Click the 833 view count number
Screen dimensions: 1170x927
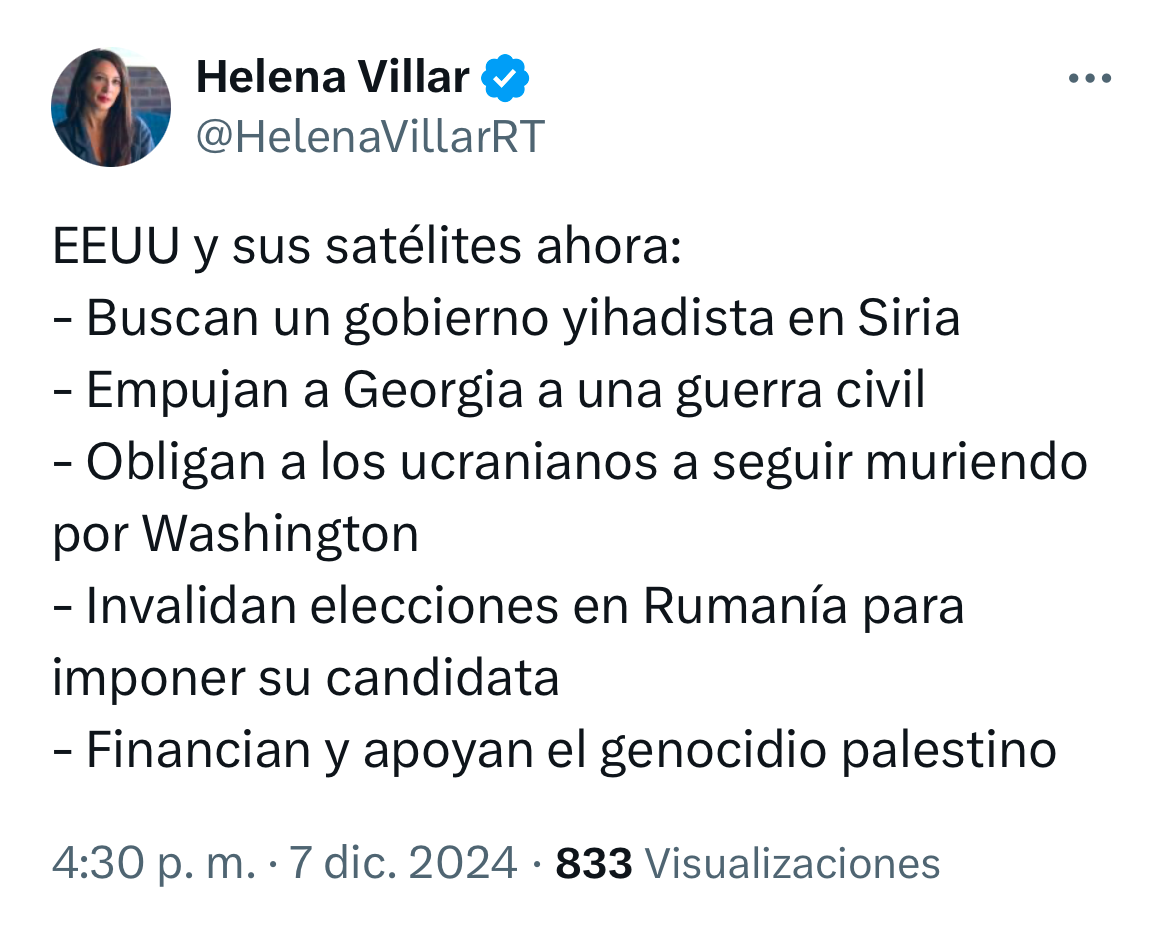click(594, 863)
